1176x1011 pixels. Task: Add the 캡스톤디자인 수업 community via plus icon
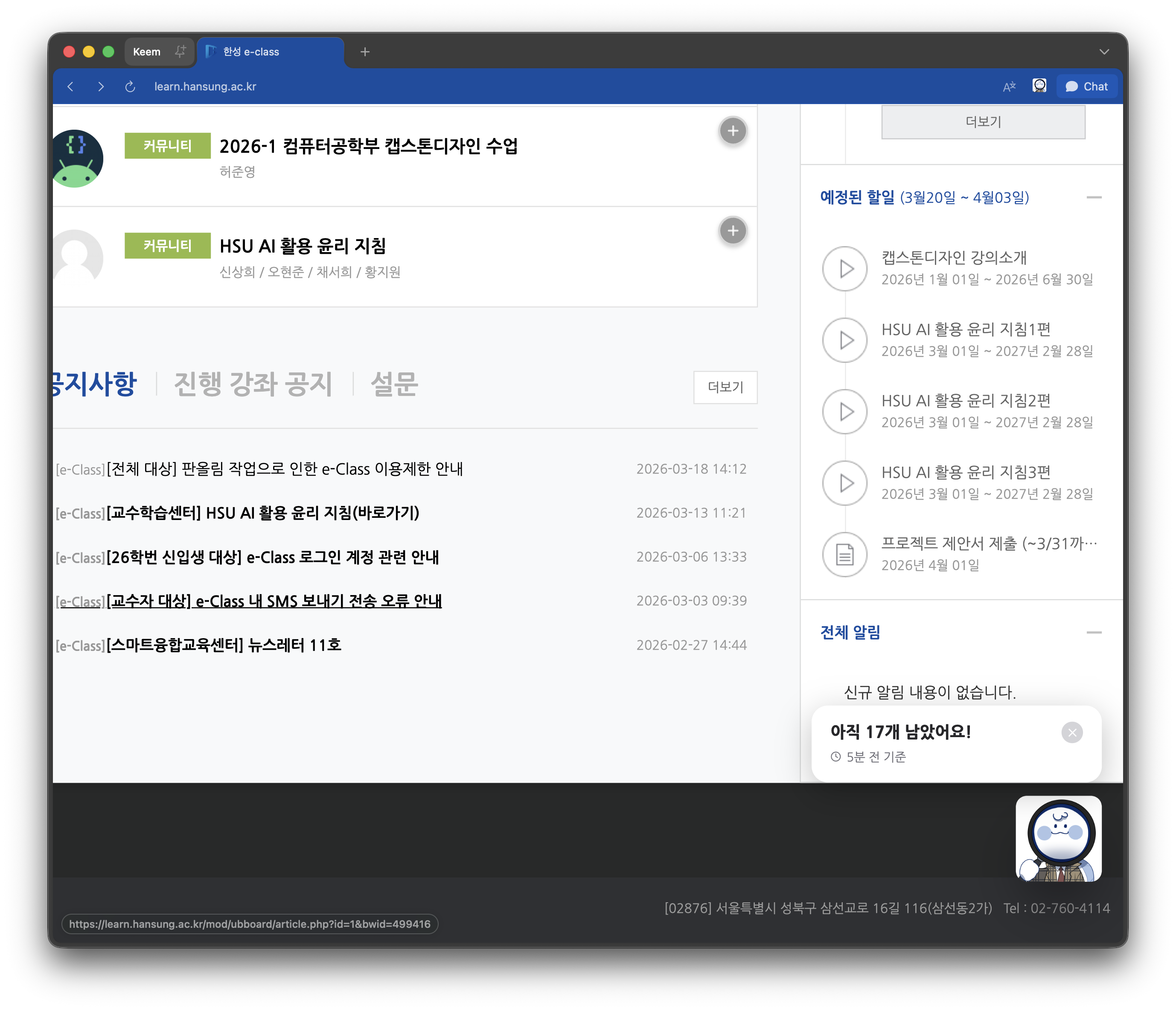(x=733, y=131)
